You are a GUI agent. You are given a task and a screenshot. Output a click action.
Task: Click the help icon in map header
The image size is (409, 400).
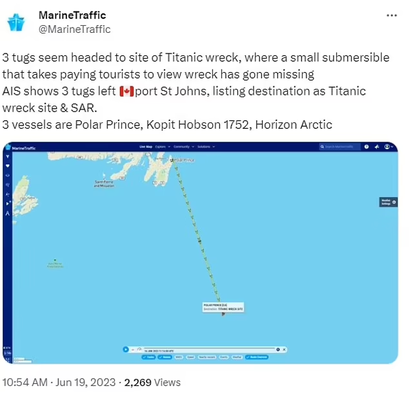click(366, 147)
